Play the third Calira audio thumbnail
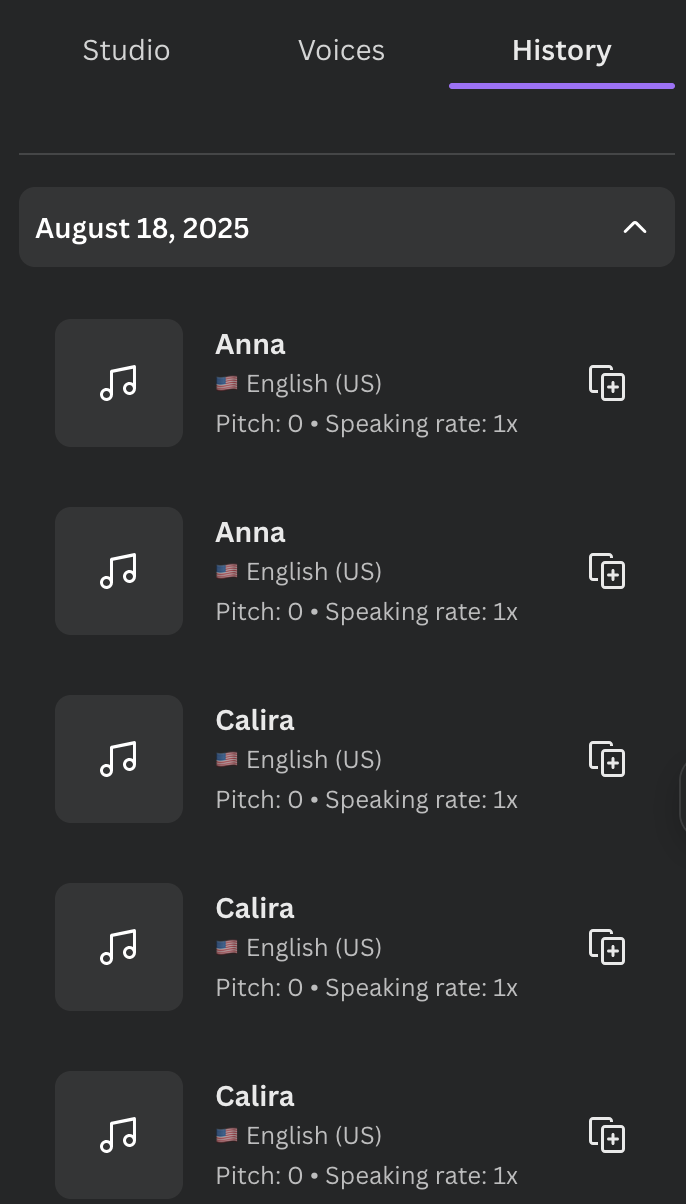The image size is (686, 1204). [x=119, y=1135]
